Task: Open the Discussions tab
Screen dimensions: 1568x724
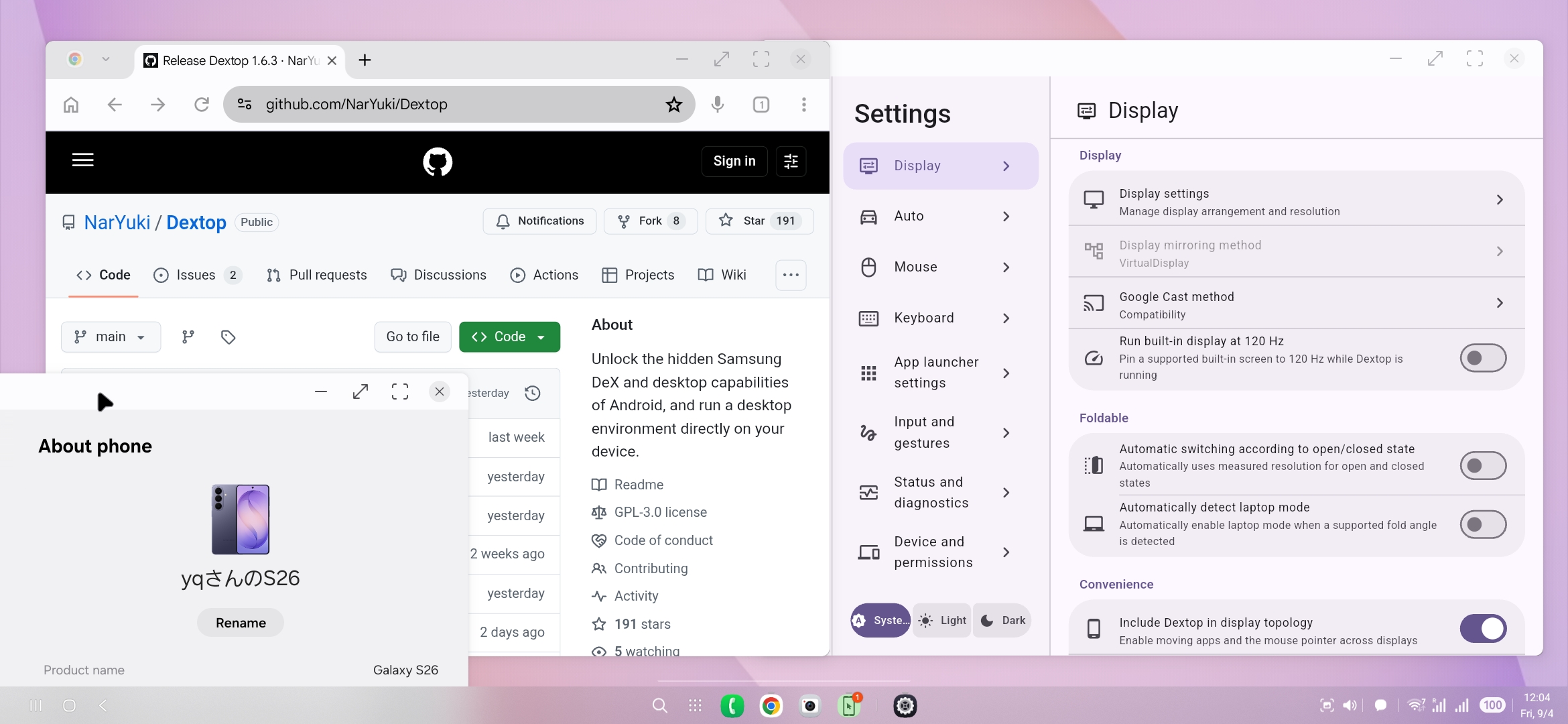Action: point(439,276)
